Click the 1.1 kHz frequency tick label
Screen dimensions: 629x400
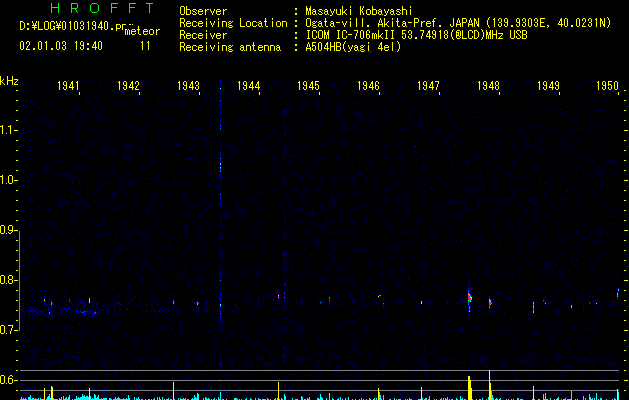8,130
